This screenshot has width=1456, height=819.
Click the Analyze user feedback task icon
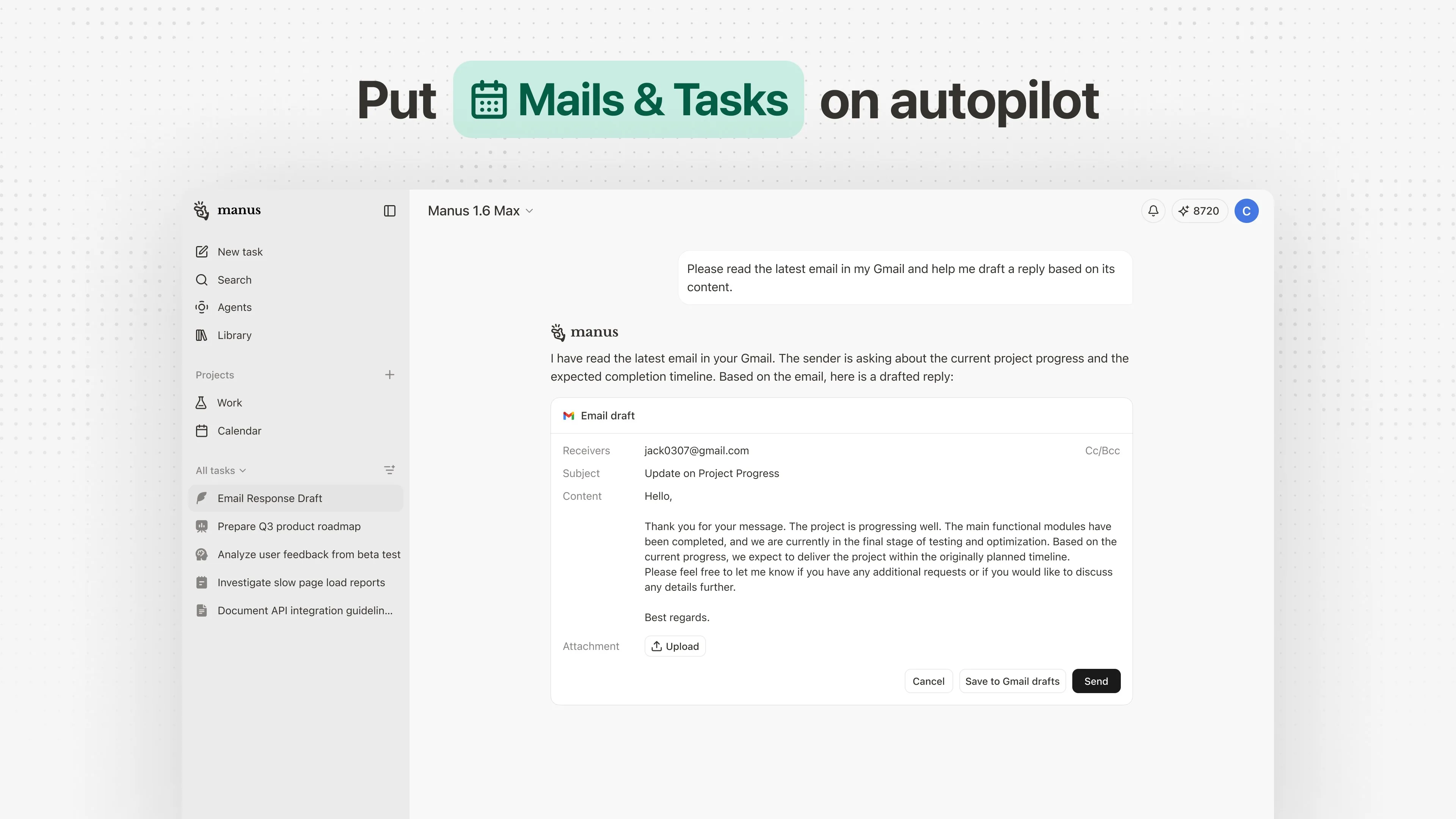(202, 554)
